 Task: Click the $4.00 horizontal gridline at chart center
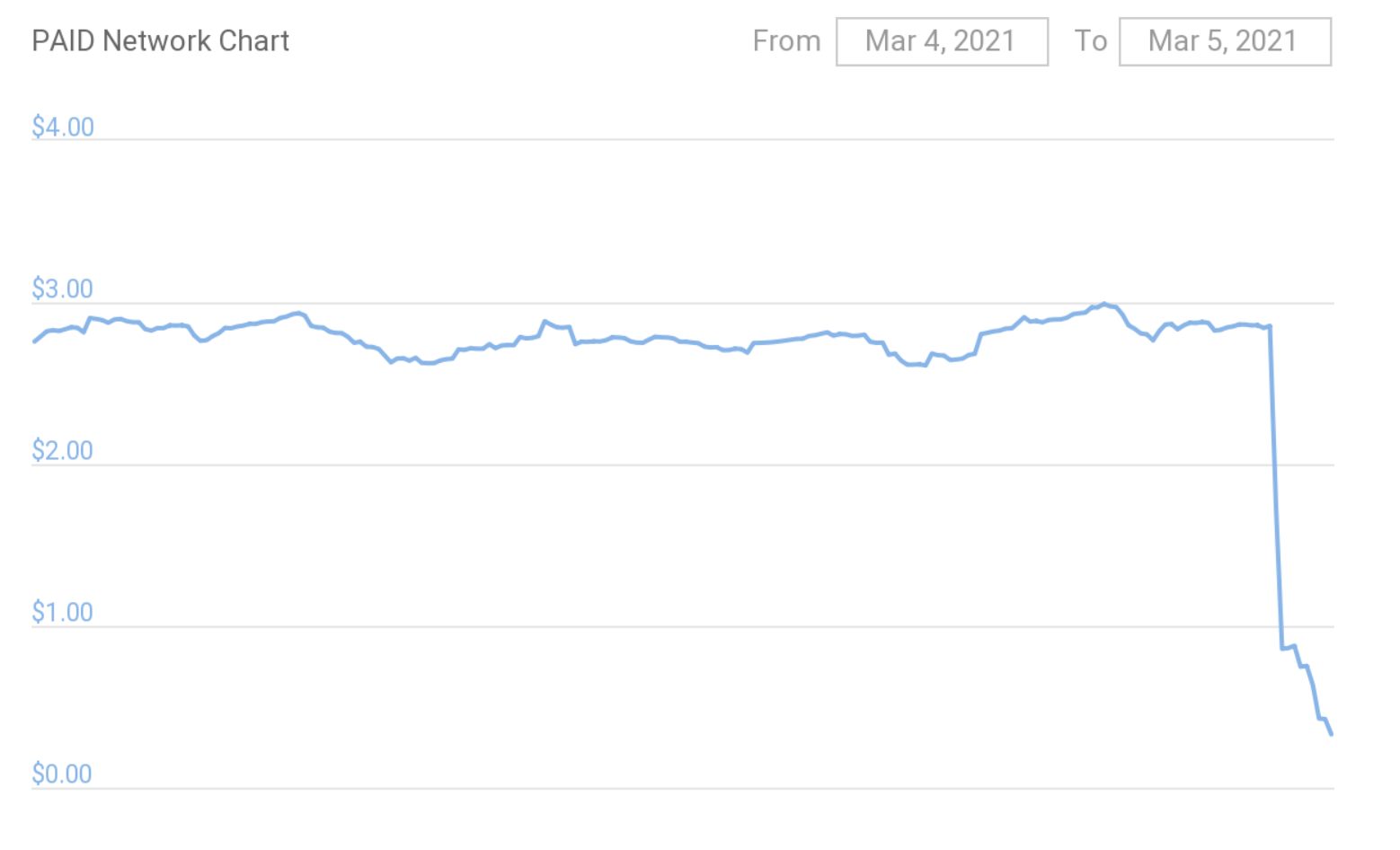pyautogui.click(x=683, y=139)
